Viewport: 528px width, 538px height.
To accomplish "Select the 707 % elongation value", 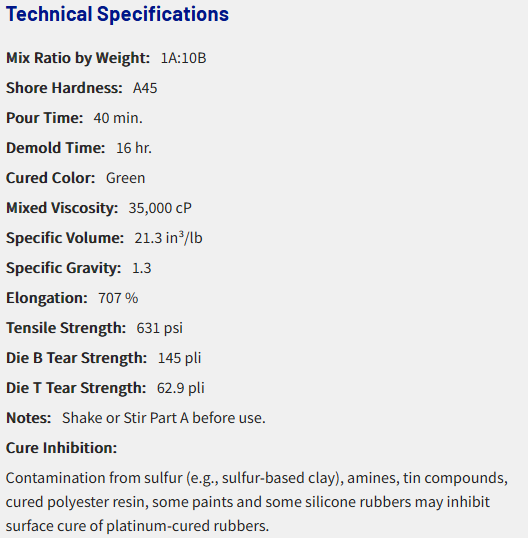I will point(118,298).
